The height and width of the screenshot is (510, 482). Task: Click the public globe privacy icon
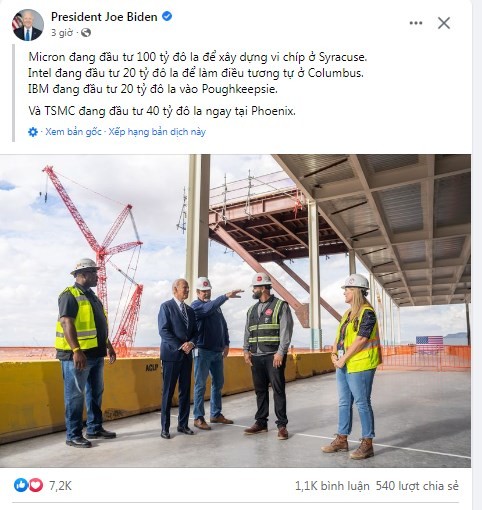click(86, 33)
